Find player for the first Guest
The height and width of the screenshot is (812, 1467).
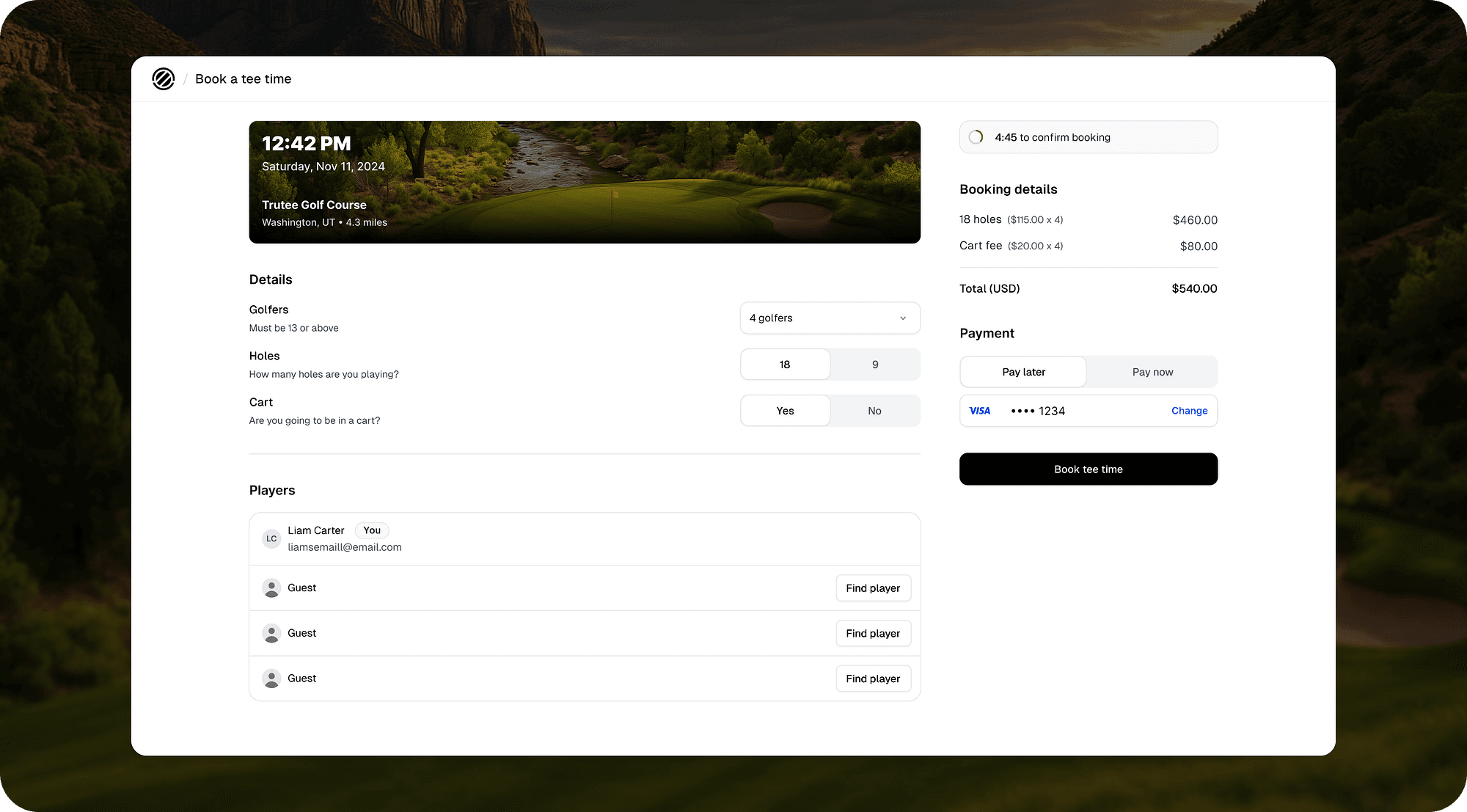point(873,588)
